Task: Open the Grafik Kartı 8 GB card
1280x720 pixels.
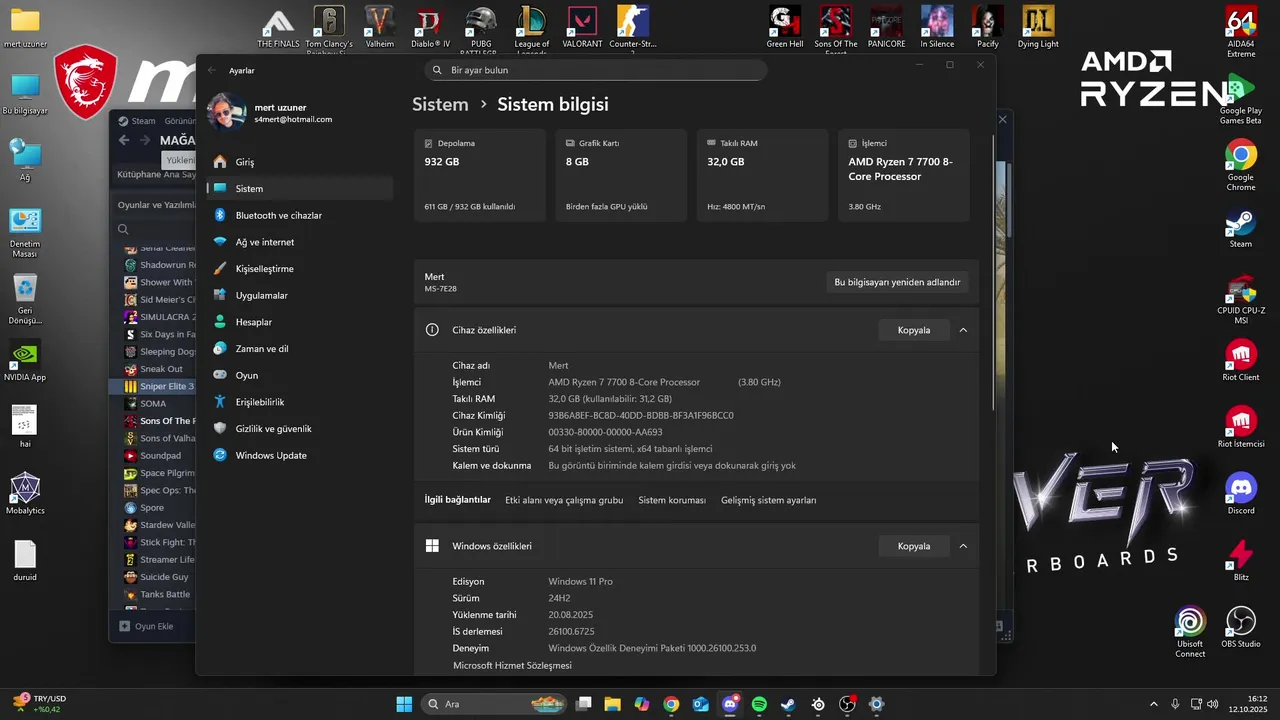Action: (x=621, y=175)
